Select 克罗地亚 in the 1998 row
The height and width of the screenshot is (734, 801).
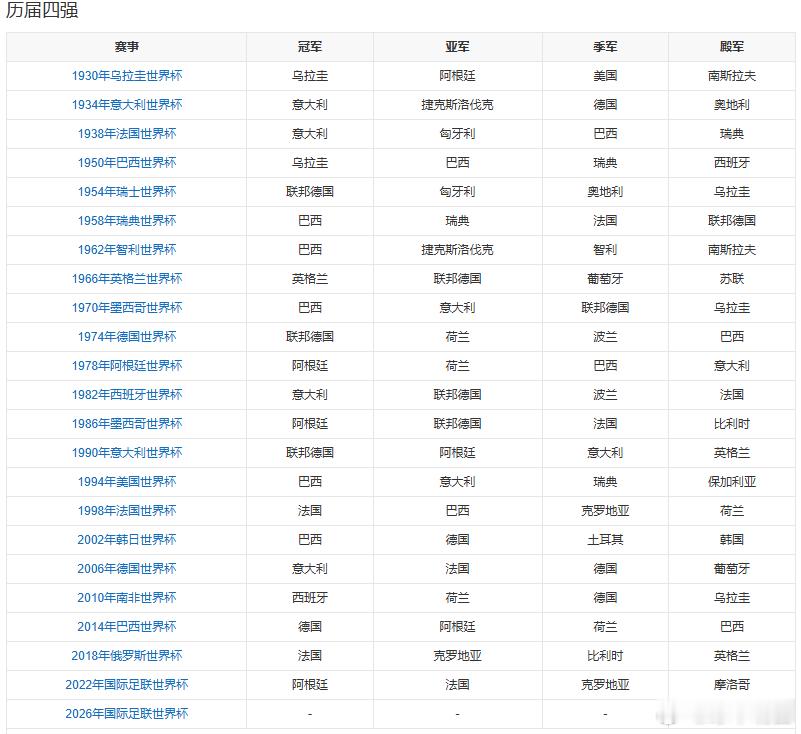[x=605, y=511]
